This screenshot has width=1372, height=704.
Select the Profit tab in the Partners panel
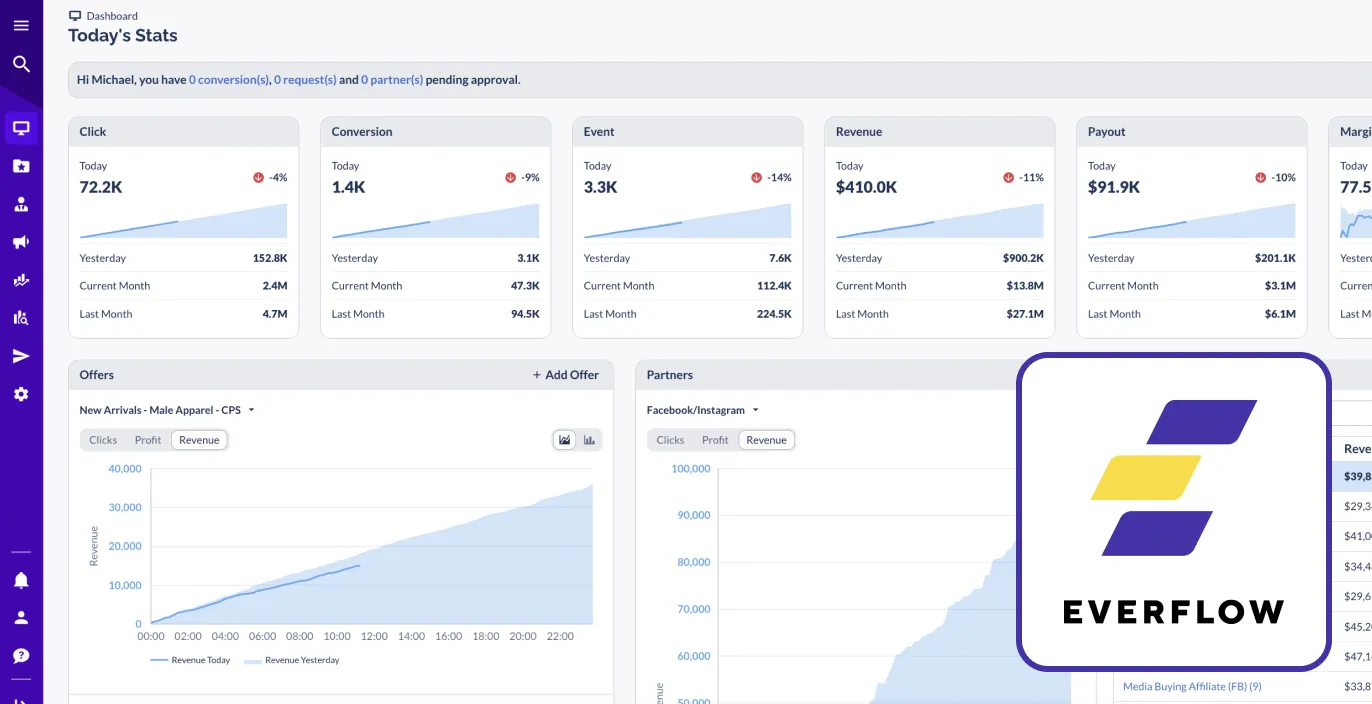coord(715,440)
